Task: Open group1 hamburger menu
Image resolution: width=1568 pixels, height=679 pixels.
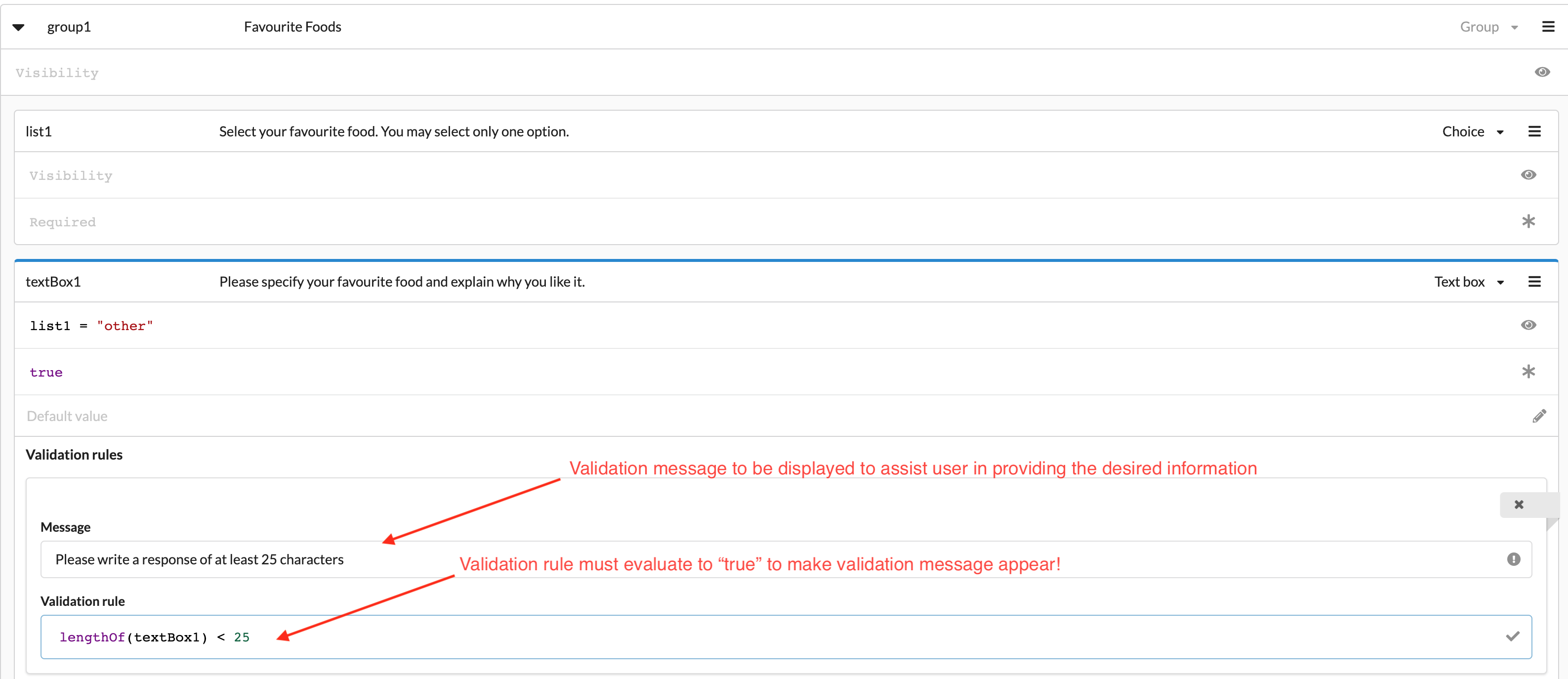Action: pyautogui.click(x=1548, y=27)
